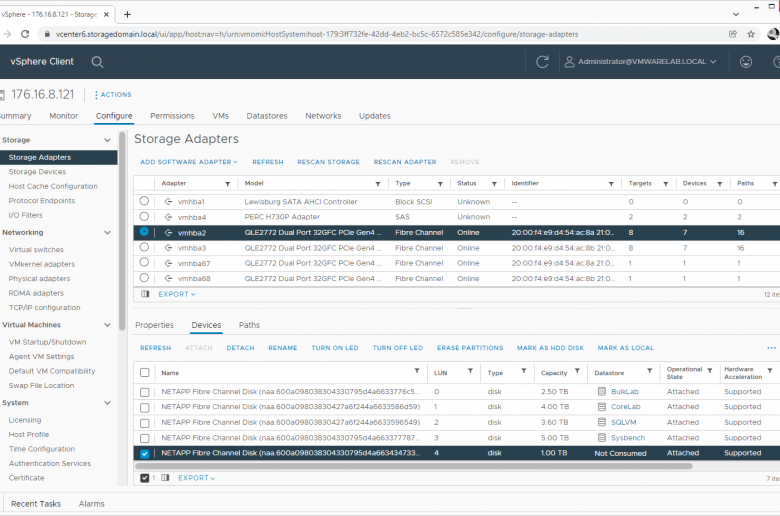Open the feedback smiley icon

746,62
